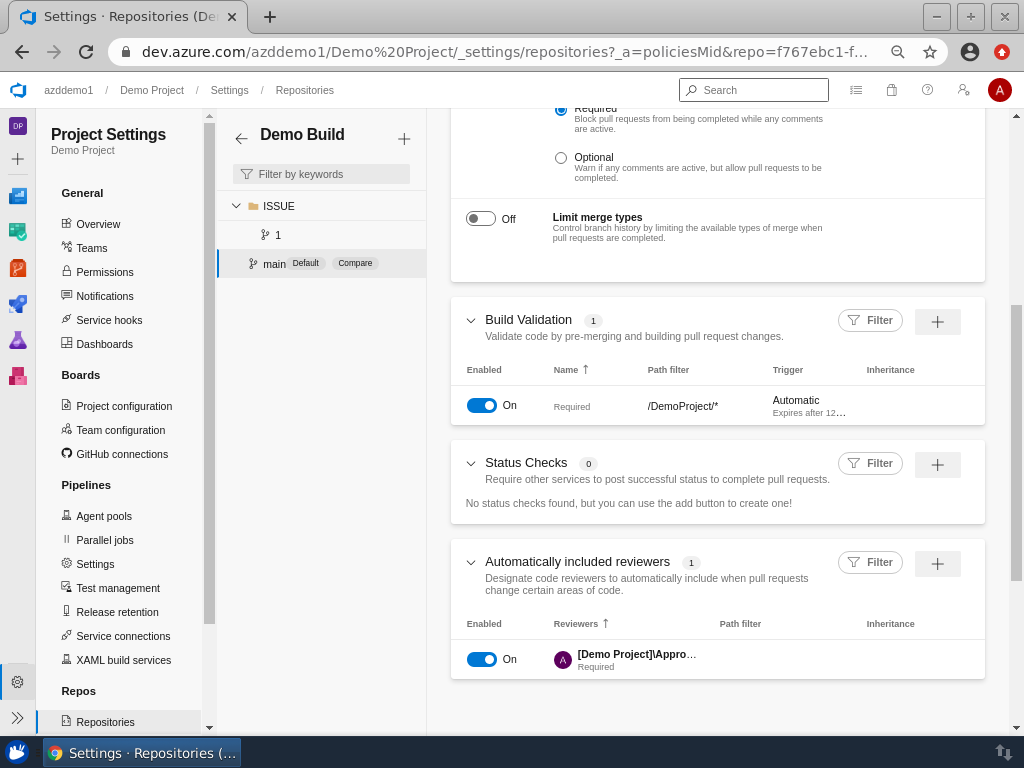1024x768 pixels.
Task: Open Pipelines icon in left rail
Action: [x=18, y=304]
